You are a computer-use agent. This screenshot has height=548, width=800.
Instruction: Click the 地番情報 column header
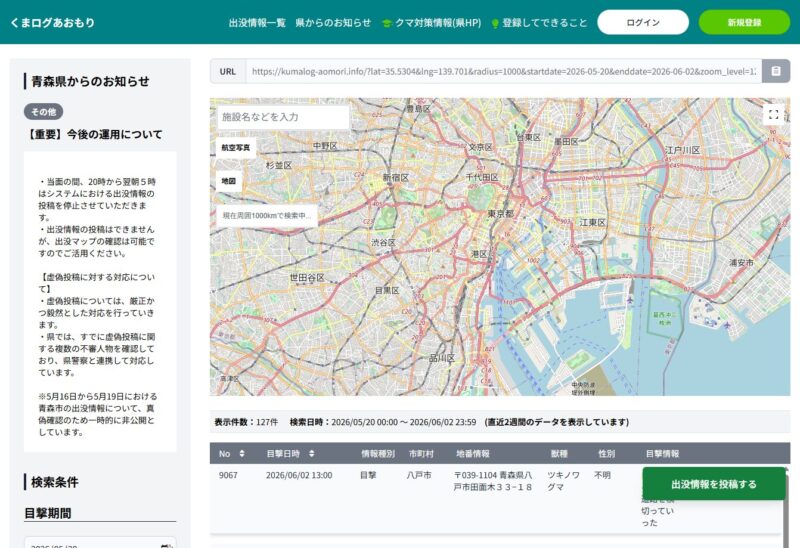click(x=472, y=454)
